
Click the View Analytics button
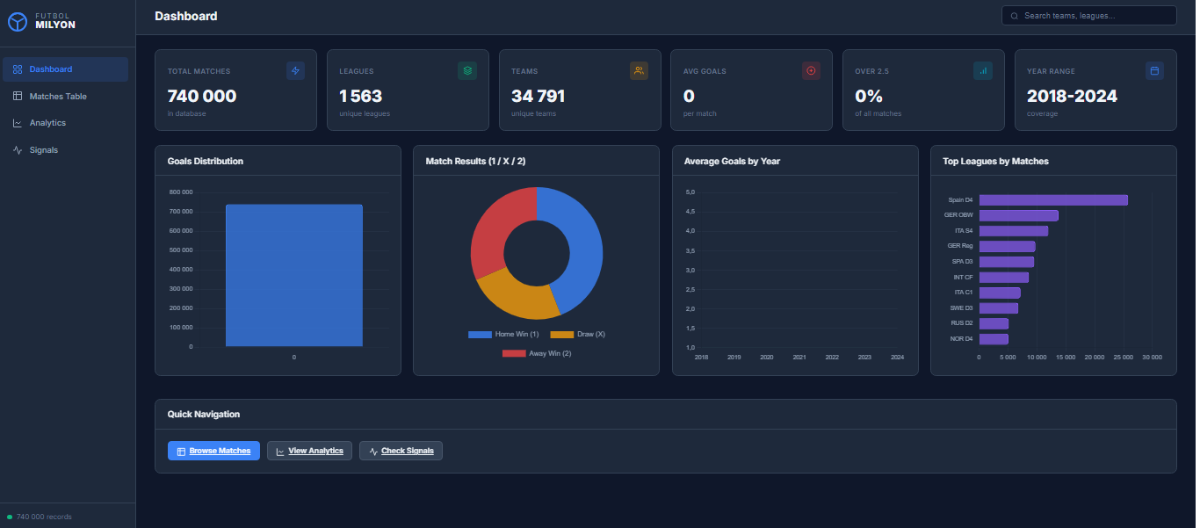310,451
